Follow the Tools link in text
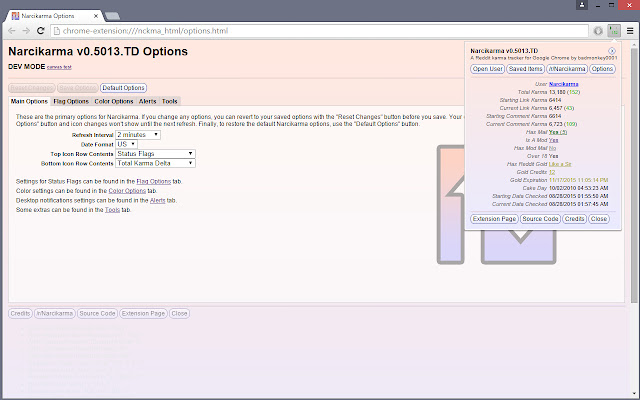 point(112,210)
